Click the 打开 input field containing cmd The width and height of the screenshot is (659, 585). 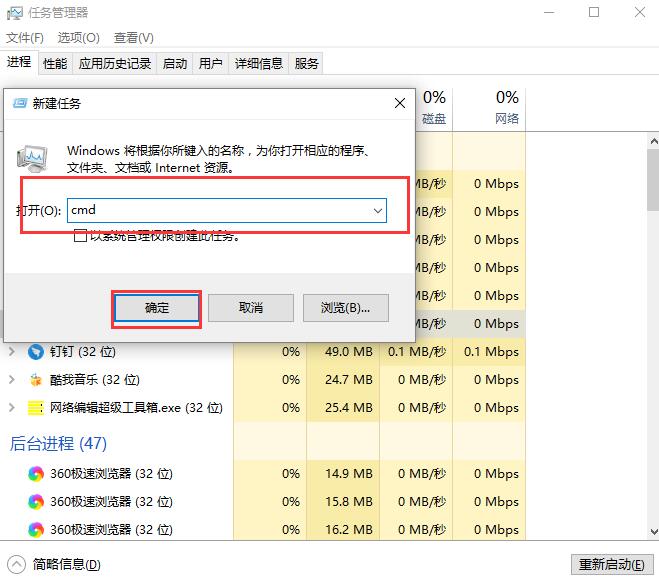(227, 211)
